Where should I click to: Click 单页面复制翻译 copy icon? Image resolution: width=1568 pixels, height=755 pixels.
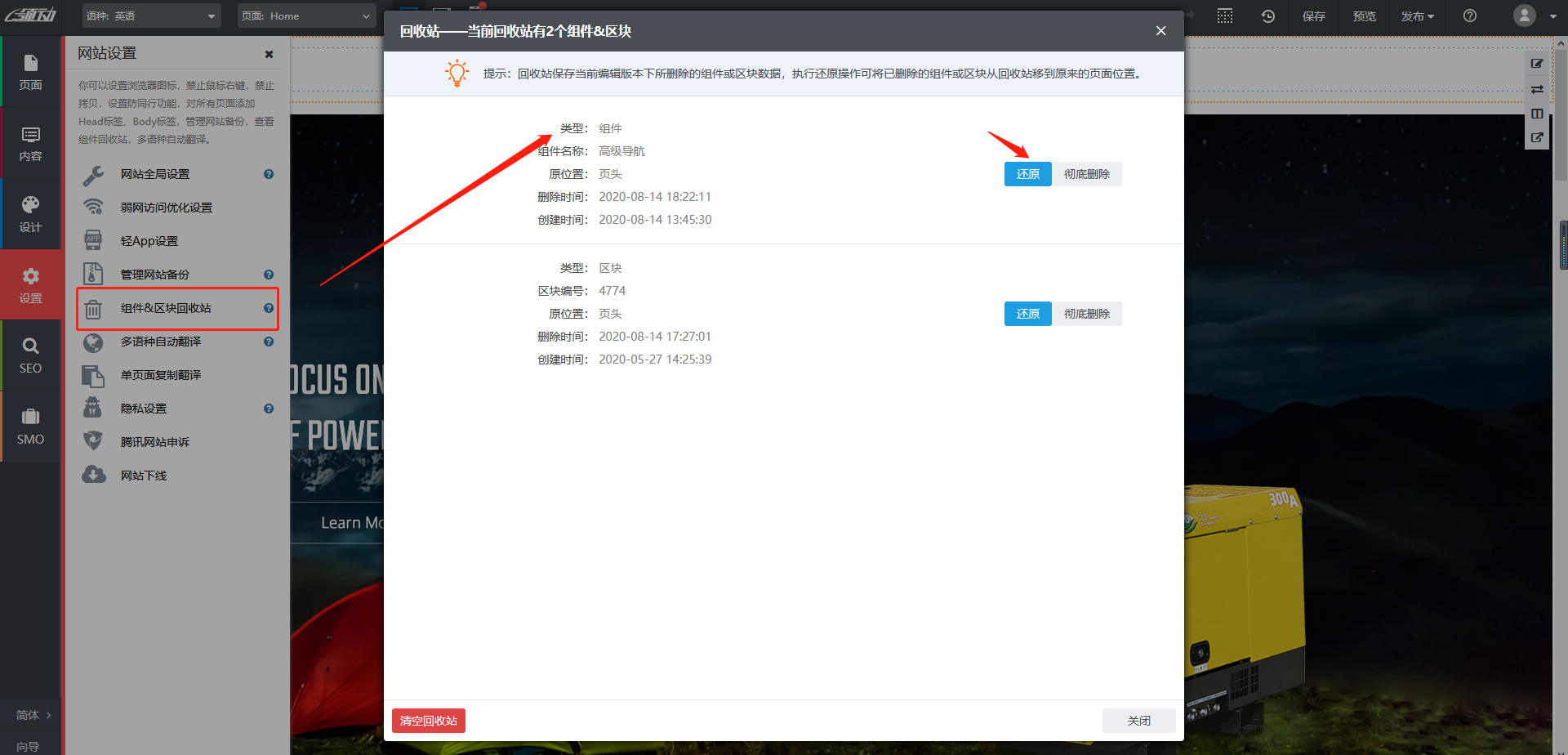[x=93, y=375]
